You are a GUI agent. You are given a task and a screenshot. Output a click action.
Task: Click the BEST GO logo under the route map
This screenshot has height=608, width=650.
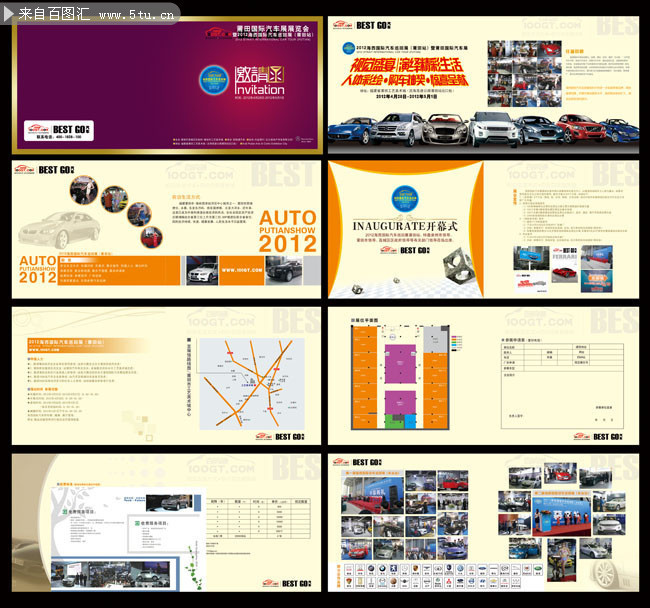[280, 437]
